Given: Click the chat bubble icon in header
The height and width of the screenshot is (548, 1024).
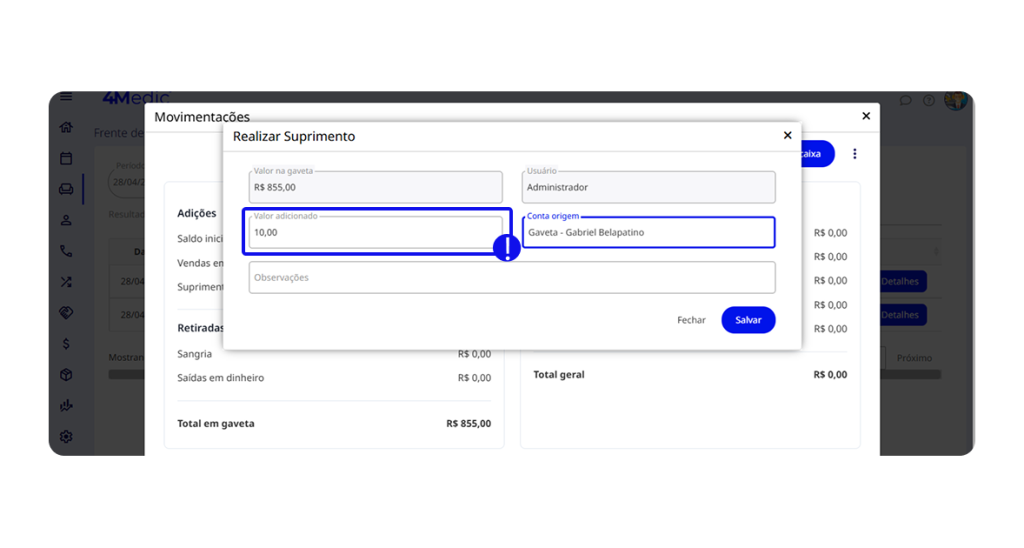Looking at the screenshot, I should pos(905,100).
